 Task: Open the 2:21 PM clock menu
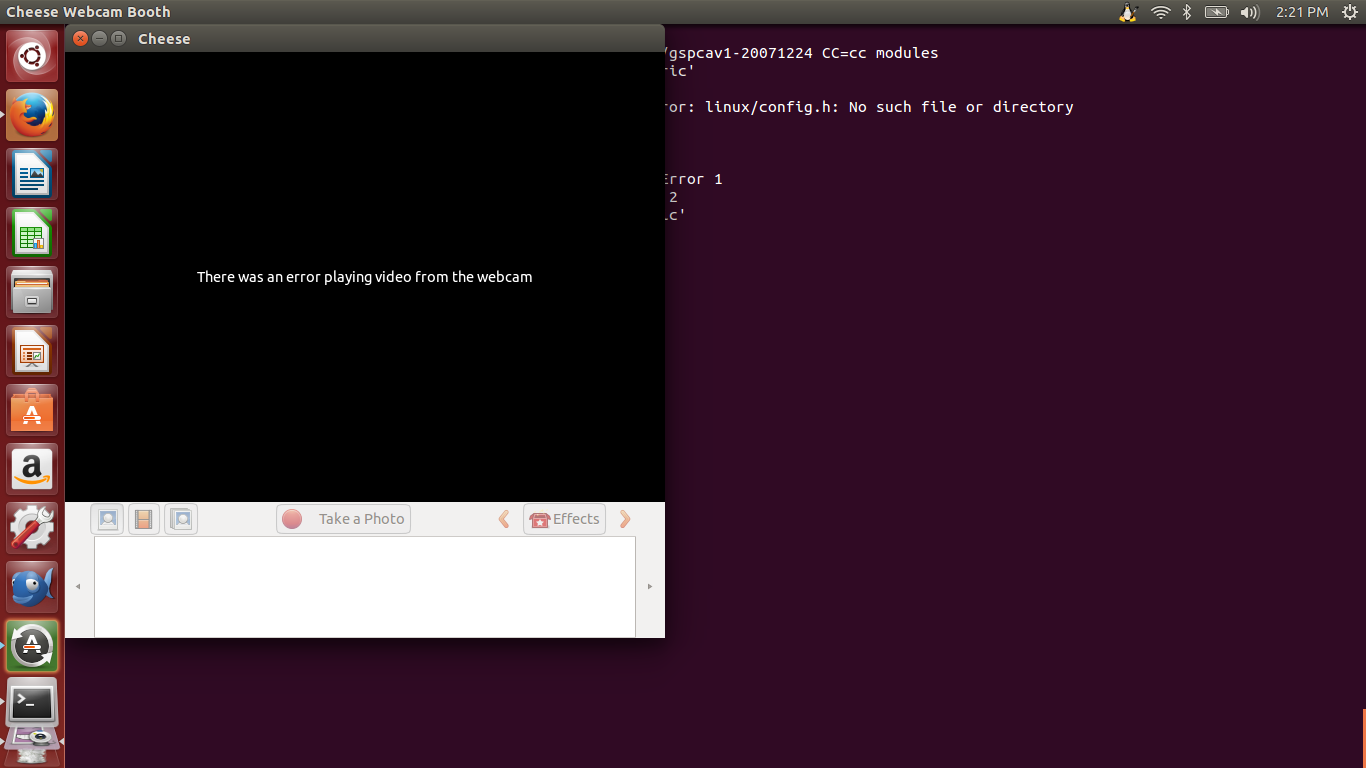click(x=1302, y=12)
